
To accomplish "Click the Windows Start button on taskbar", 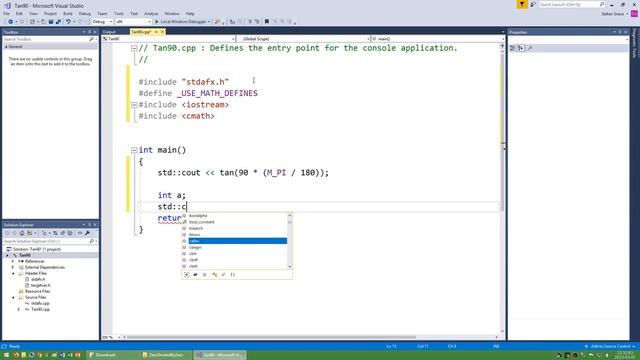I will click(x=6, y=355).
